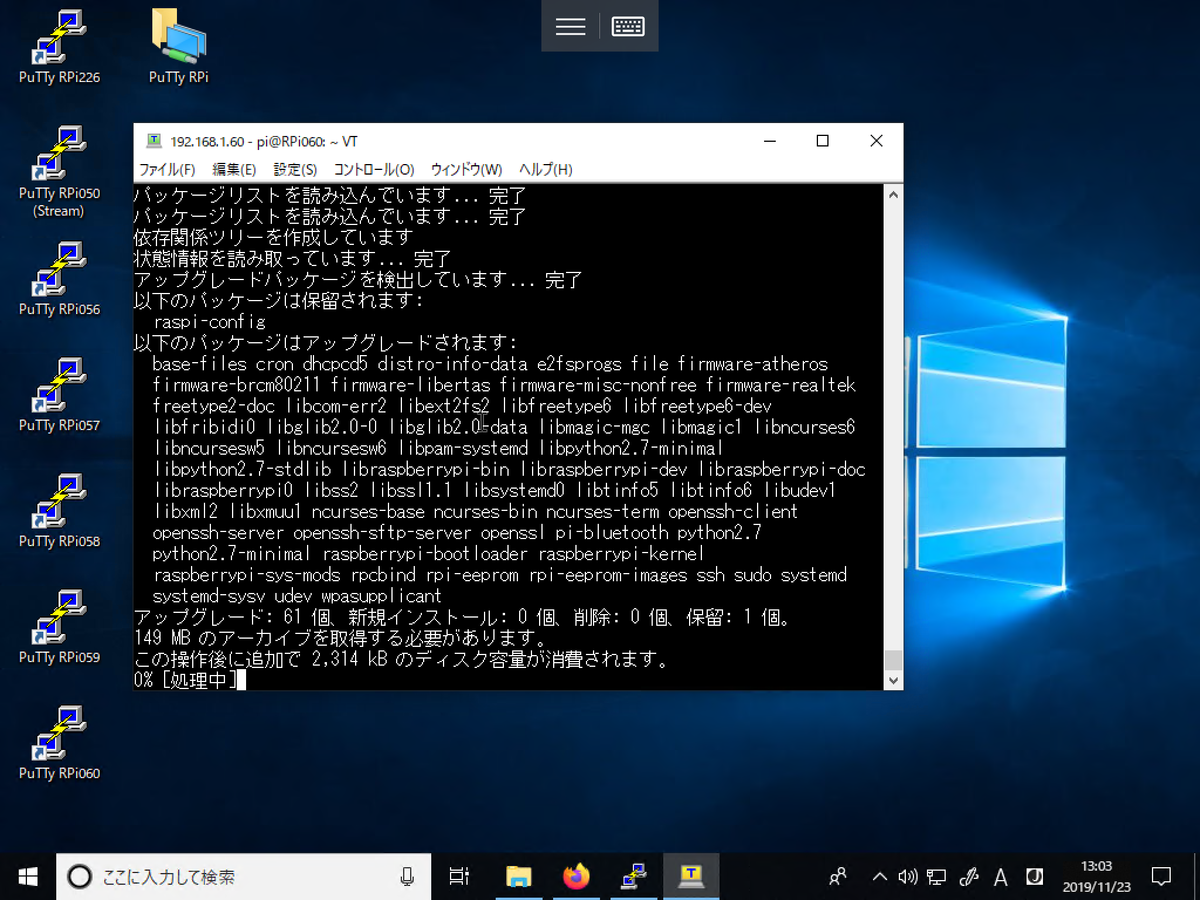Show the on-screen keyboard from remote toolbar
1200x900 pixels.
[628, 27]
